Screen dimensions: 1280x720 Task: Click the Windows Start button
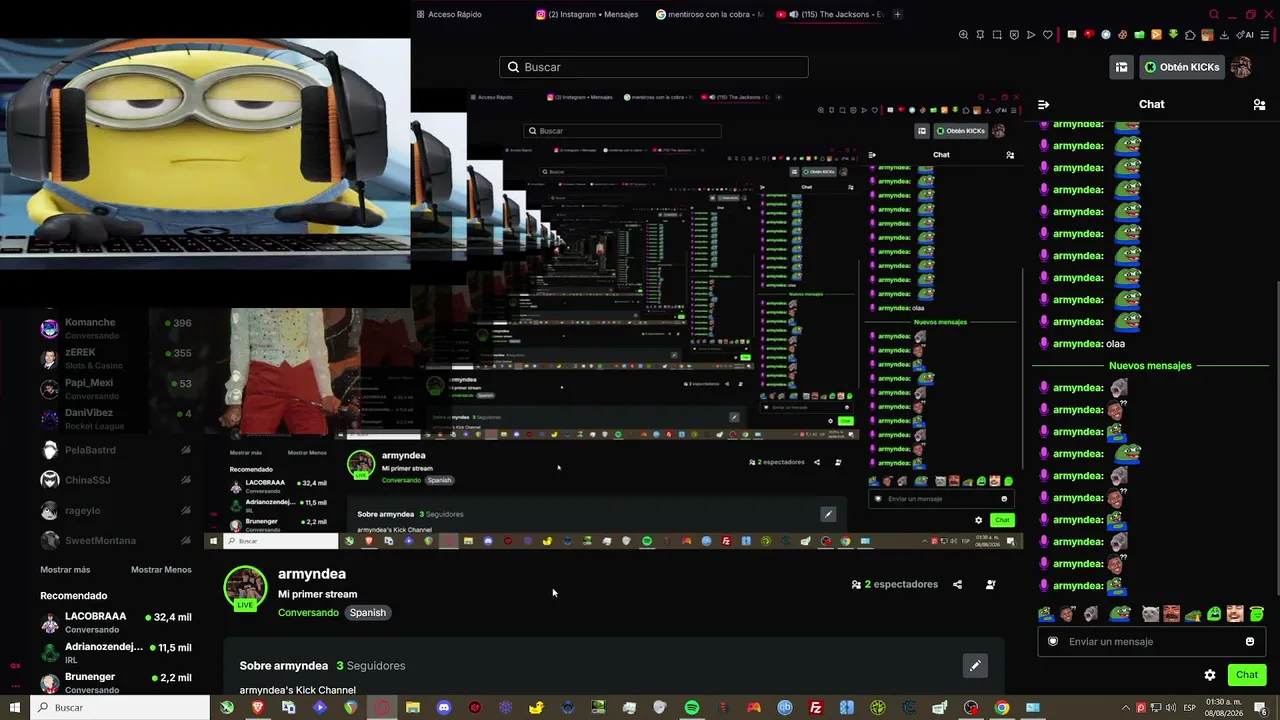[x=14, y=708]
